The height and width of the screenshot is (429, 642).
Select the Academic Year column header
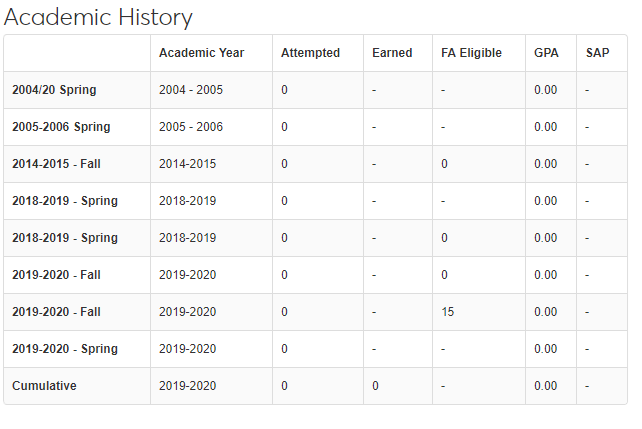coord(201,53)
